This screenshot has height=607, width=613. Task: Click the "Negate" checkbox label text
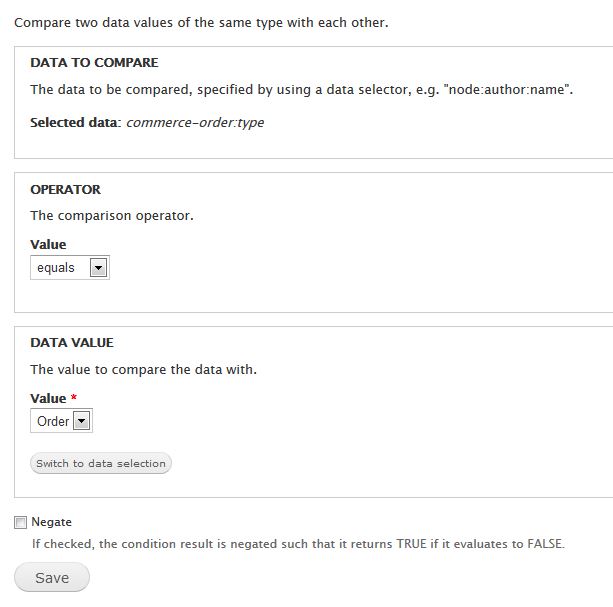tap(52, 522)
